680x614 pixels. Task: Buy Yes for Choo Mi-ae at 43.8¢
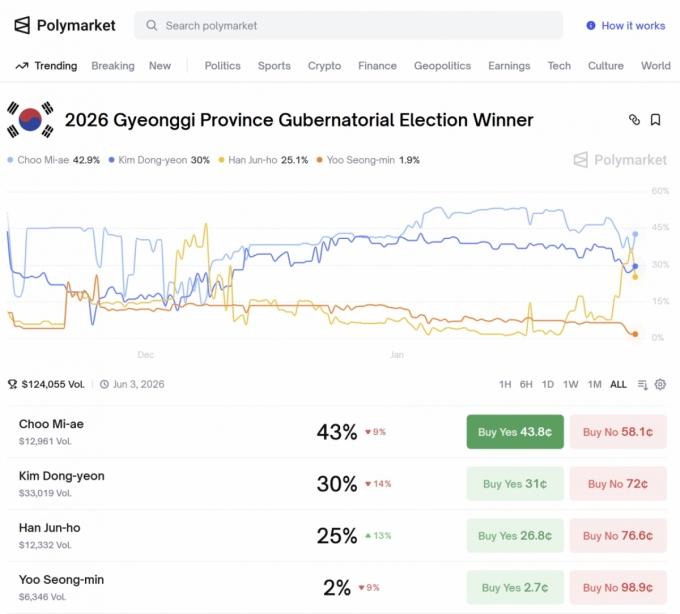pos(515,432)
